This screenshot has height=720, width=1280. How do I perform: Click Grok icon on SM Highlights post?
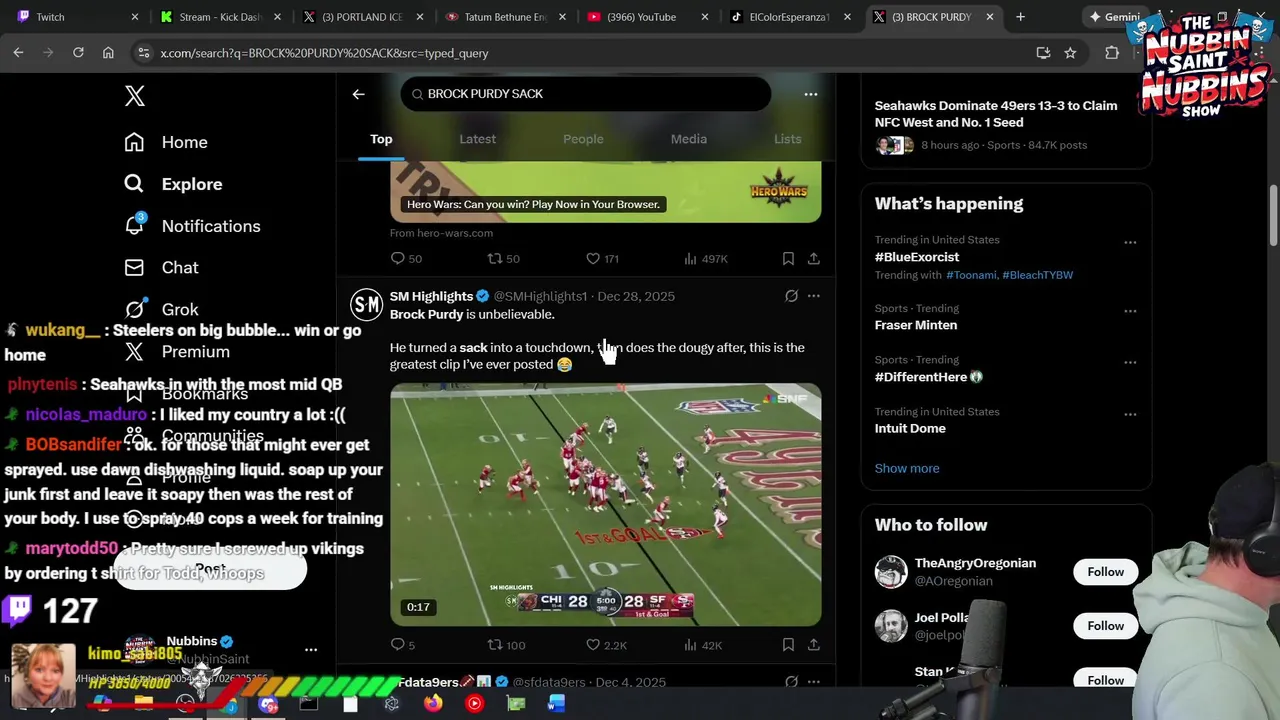pos(791,296)
